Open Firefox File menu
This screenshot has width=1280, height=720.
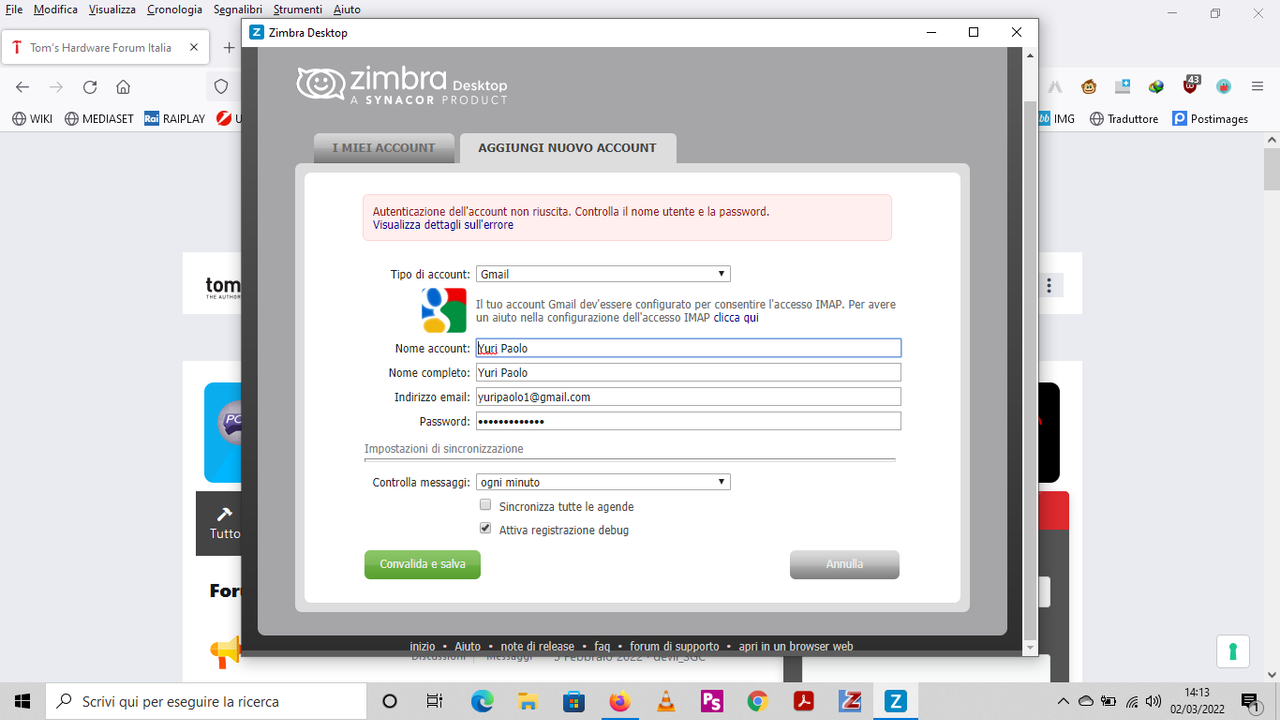tap(14, 9)
